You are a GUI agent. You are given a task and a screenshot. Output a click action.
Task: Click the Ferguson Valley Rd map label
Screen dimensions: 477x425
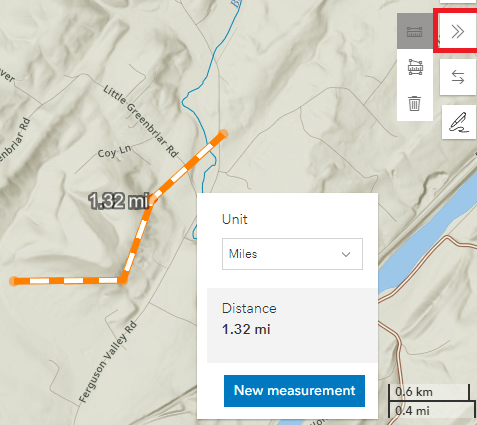click(107, 361)
